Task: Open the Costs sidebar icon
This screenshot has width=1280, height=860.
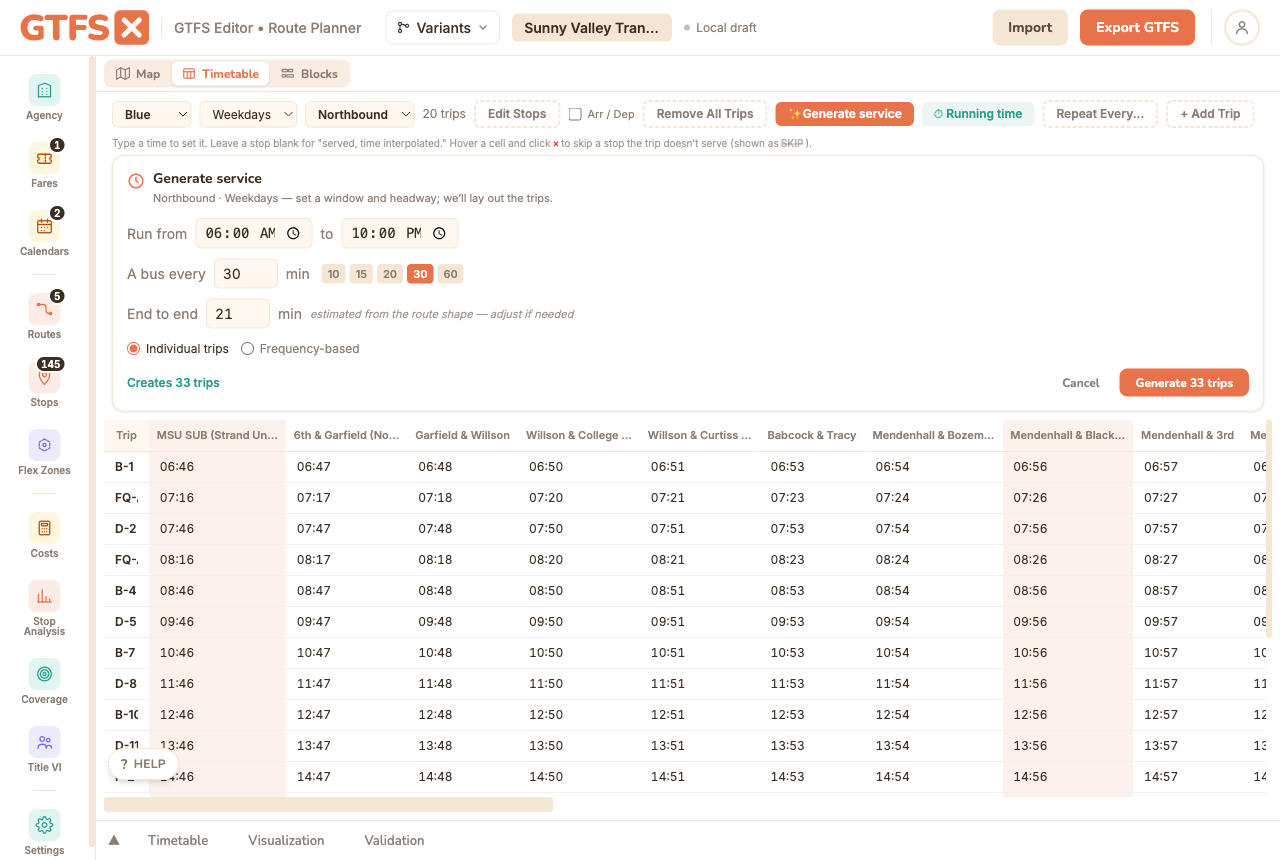Action: (x=44, y=528)
